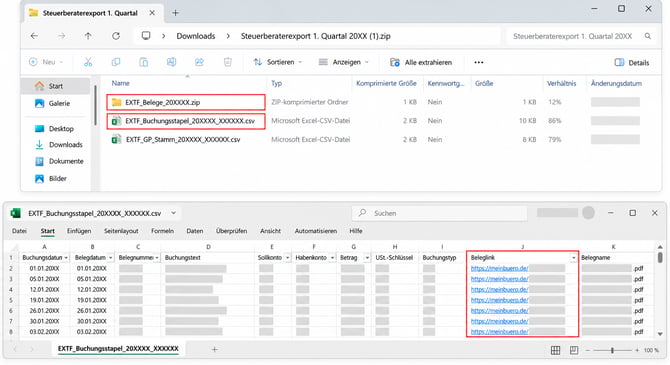This screenshot has width=670, height=365.
Task: Switch to the Seitenlayout ribbon tab
Action: (121, 231)
